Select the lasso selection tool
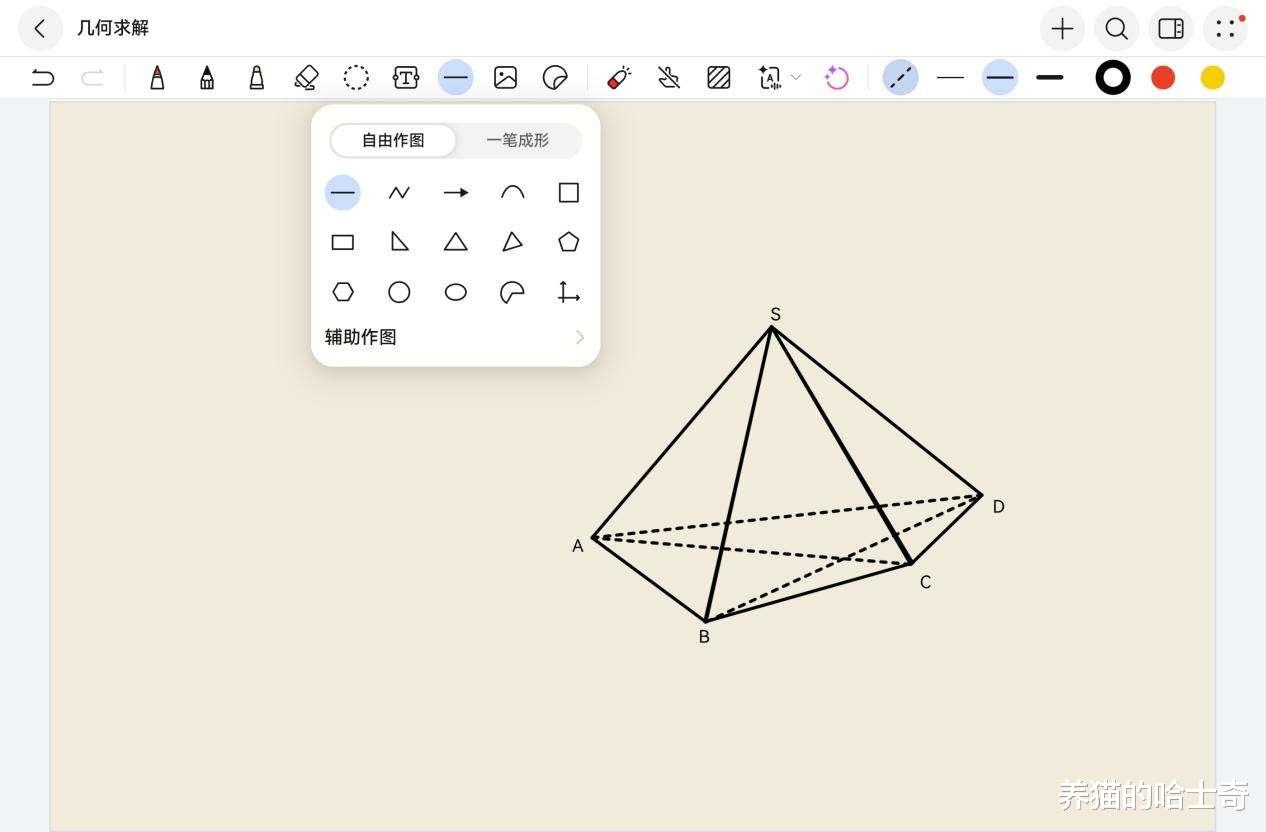The image size is (1266, 832). tap(356, 77)
